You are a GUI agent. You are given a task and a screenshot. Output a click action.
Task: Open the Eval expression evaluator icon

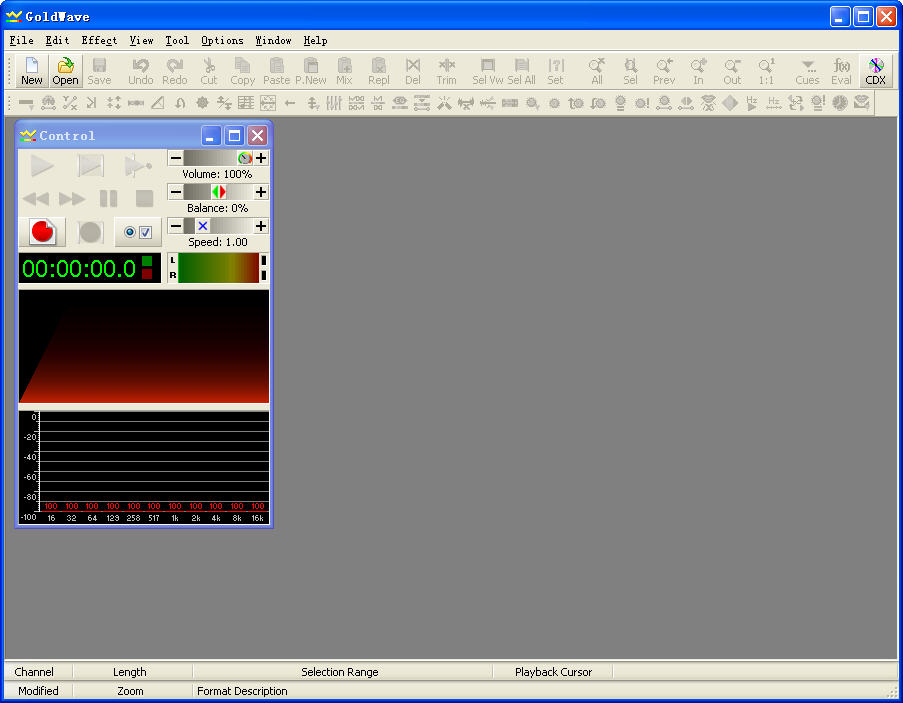pyautogui.click(x=841, y=71)
